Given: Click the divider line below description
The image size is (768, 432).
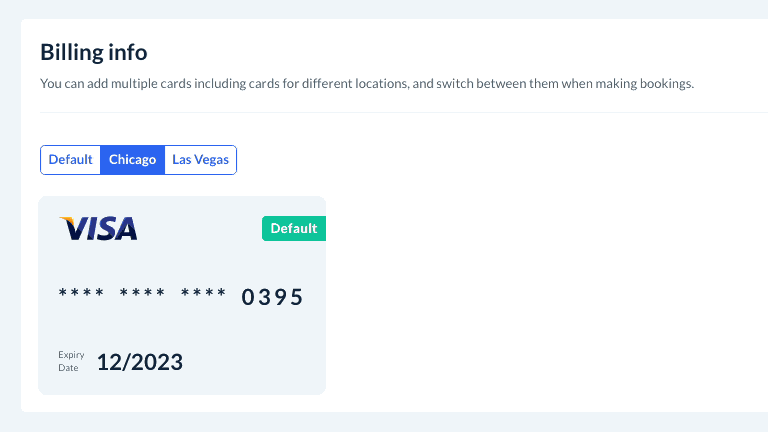Looking at the screenshot, I should click(x=400, y=113).
